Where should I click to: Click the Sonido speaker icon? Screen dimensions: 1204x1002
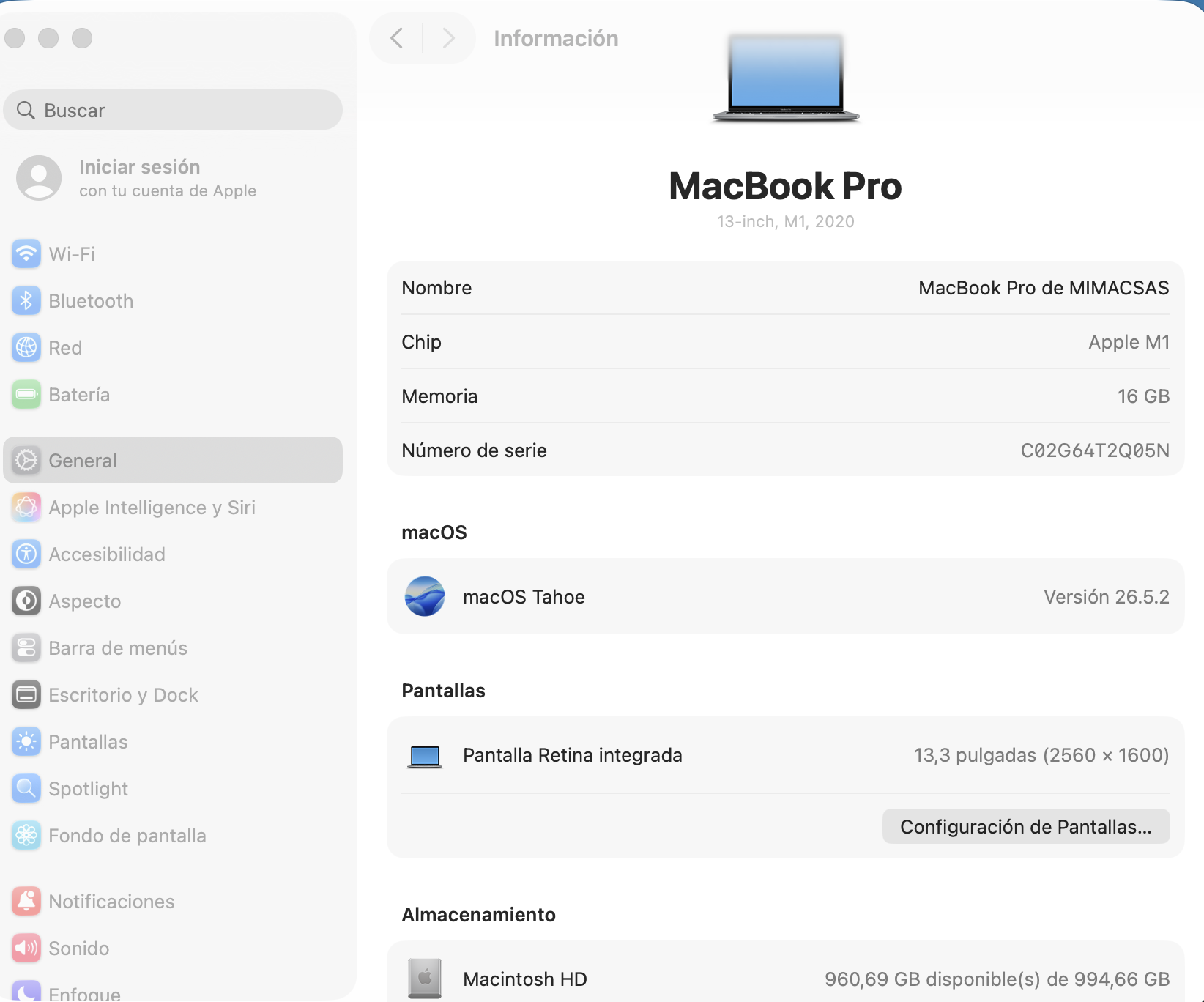point(26,949)
